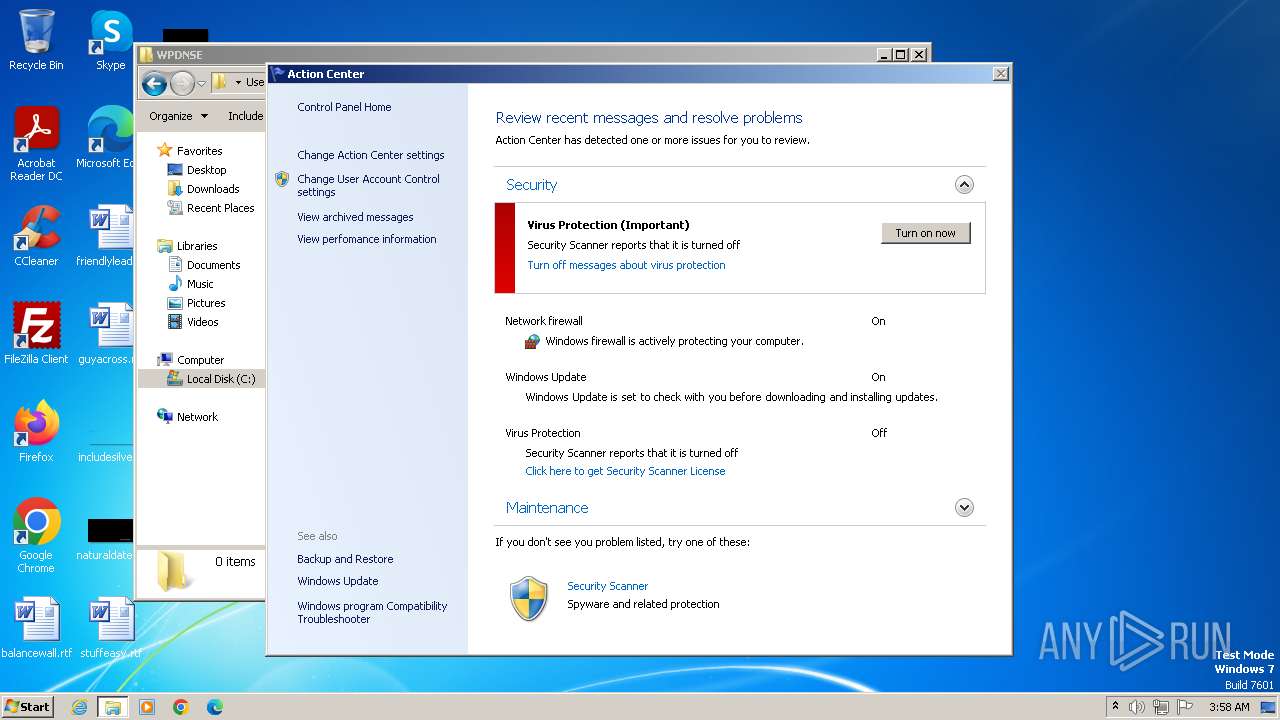This screenshot has height=720, width=1280.
Task: Click here to get Security Scanner License
Action: pos(625,471)
